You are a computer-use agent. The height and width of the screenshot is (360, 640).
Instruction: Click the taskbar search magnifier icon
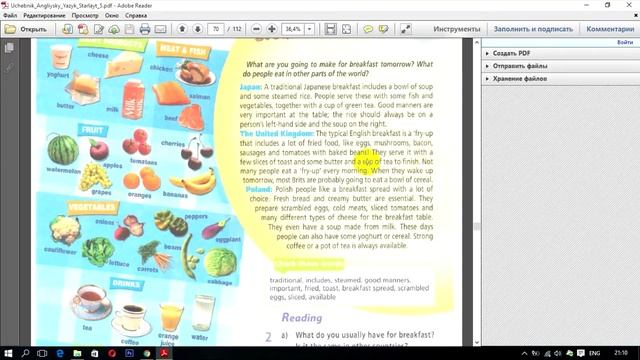pyautogui.click(x=25, y=353)
